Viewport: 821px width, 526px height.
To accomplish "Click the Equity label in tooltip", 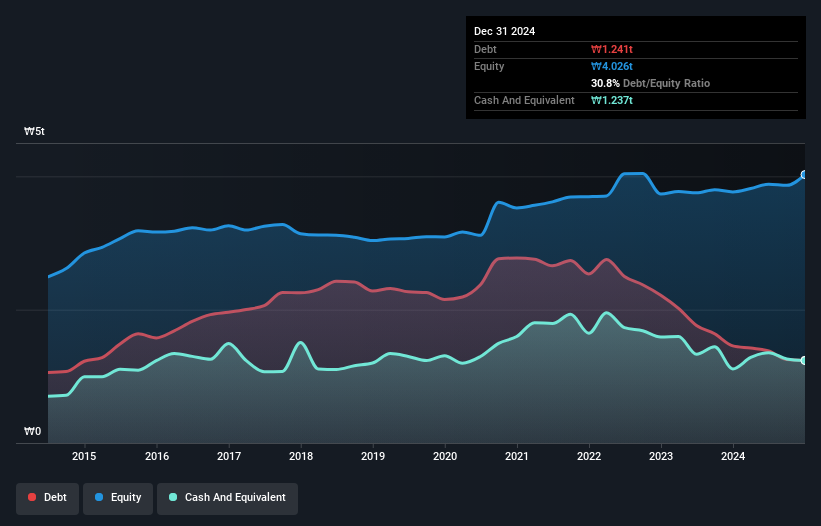I will tap(489, 66).
